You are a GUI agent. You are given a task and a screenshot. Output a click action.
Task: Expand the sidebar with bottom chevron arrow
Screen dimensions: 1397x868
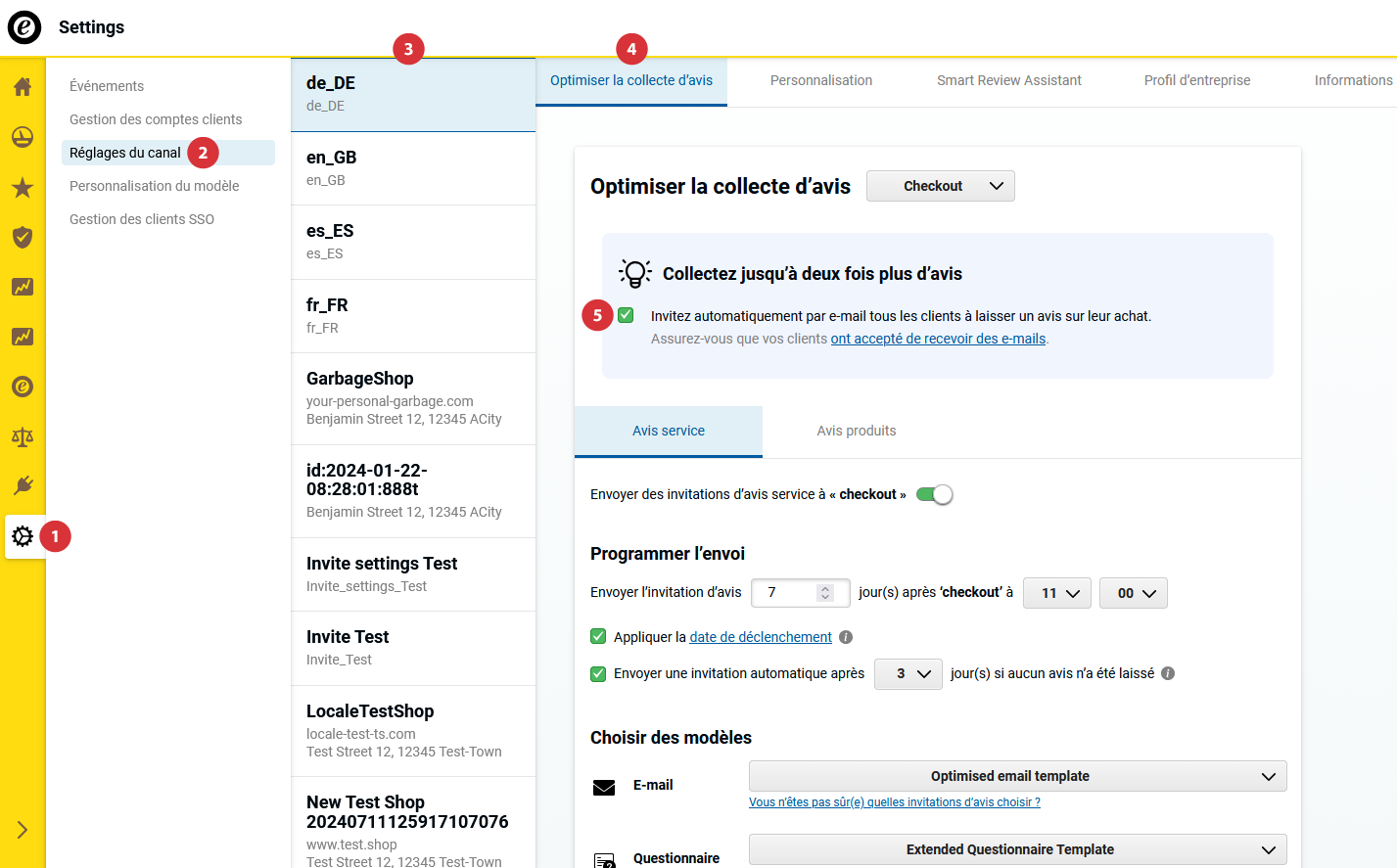[x=23, y=830]
